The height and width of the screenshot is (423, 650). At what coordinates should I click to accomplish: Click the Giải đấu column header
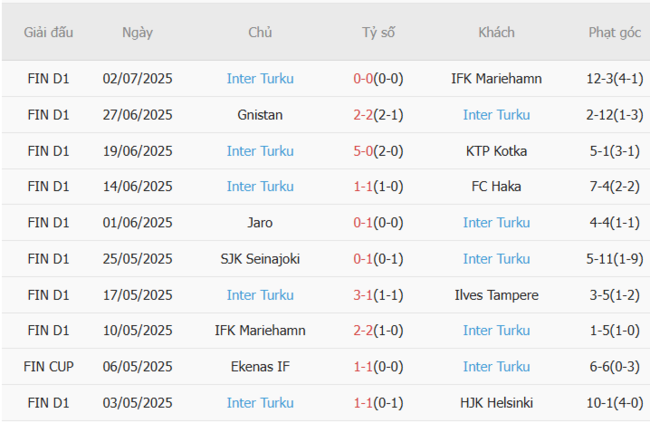49,32
